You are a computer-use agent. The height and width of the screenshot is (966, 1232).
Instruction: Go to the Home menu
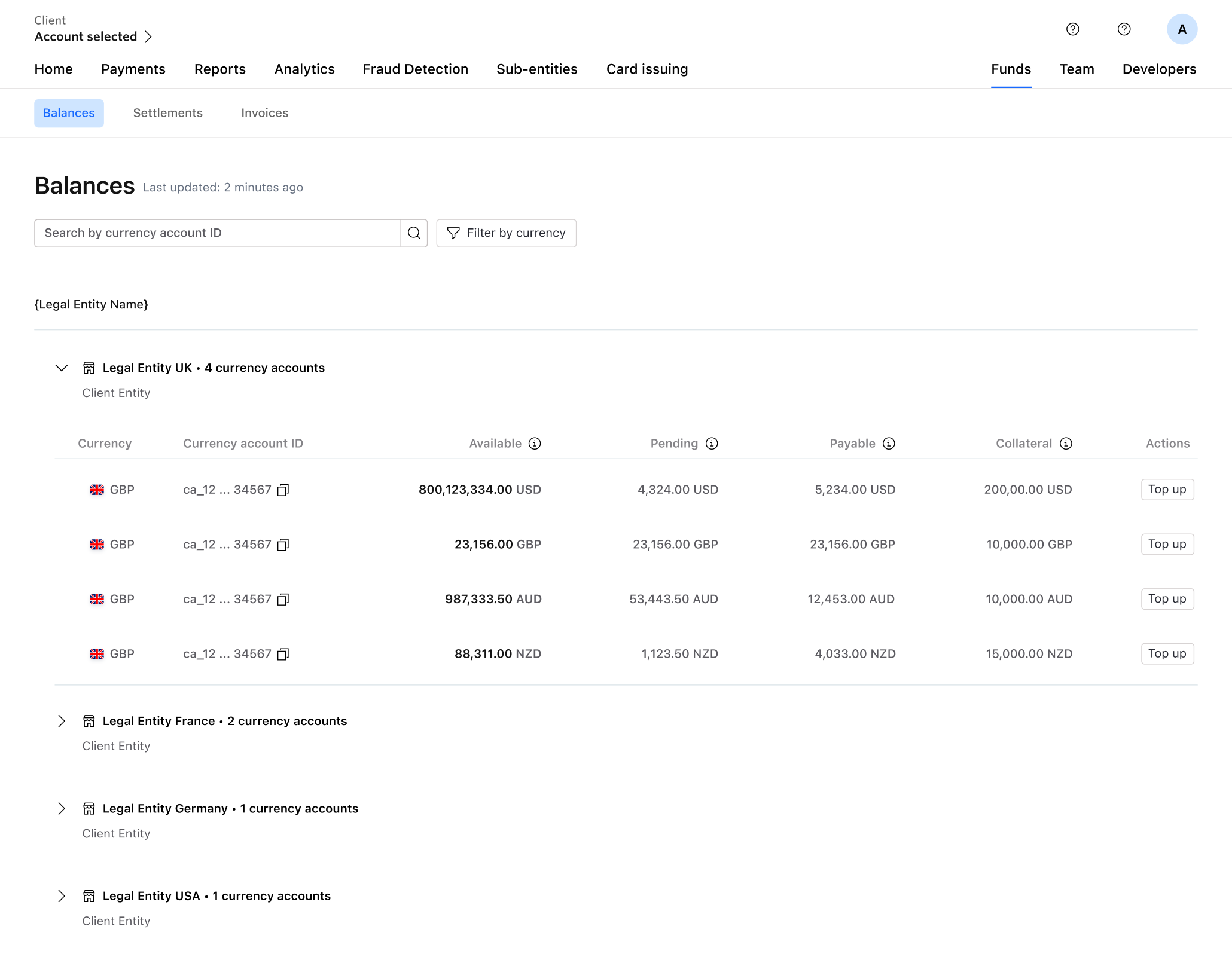point(54,69)
